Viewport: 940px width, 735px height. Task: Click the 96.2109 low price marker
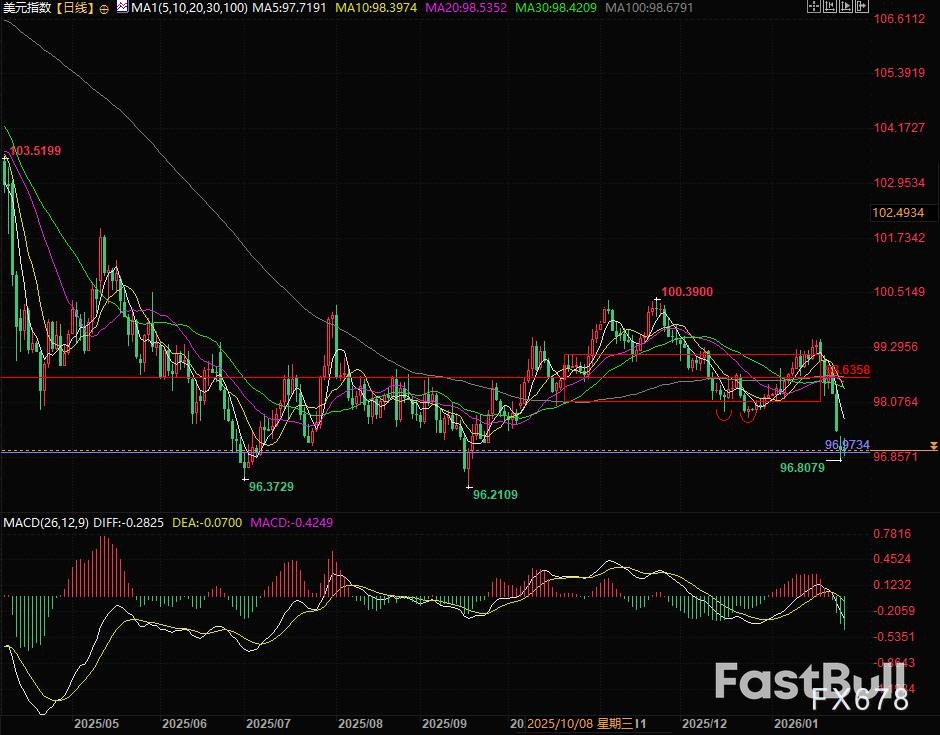(x=495, y=494)
